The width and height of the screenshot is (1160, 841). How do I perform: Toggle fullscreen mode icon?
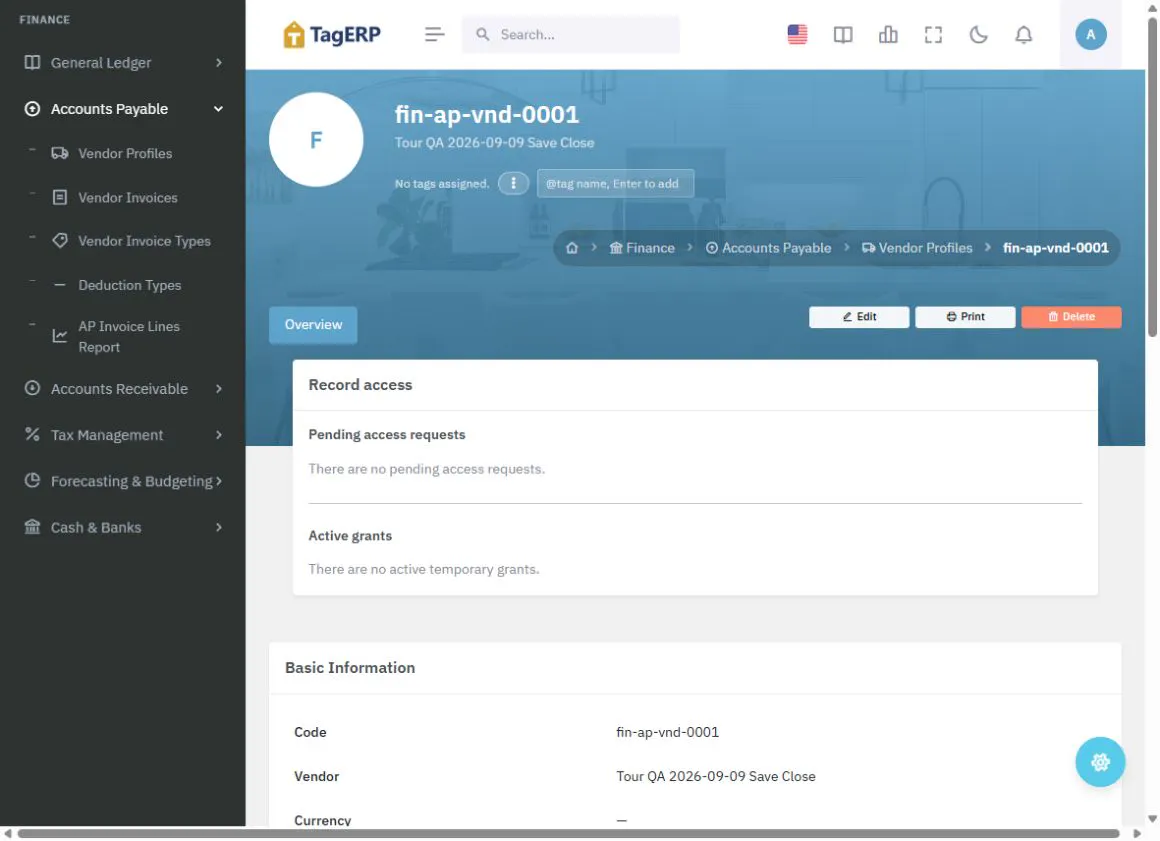pos(933,34)
